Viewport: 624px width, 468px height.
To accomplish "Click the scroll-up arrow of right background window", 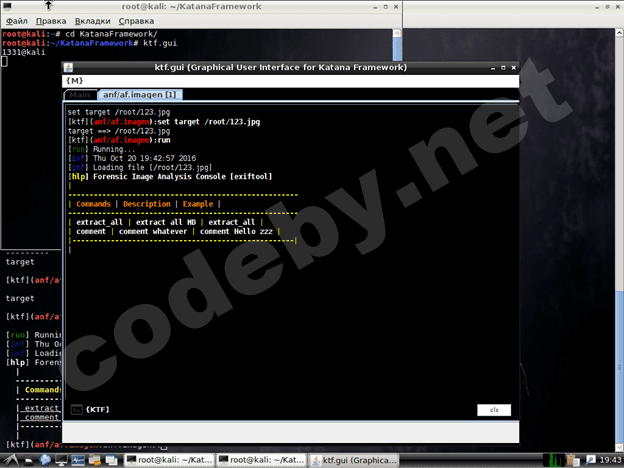I will tap(619, 32).
